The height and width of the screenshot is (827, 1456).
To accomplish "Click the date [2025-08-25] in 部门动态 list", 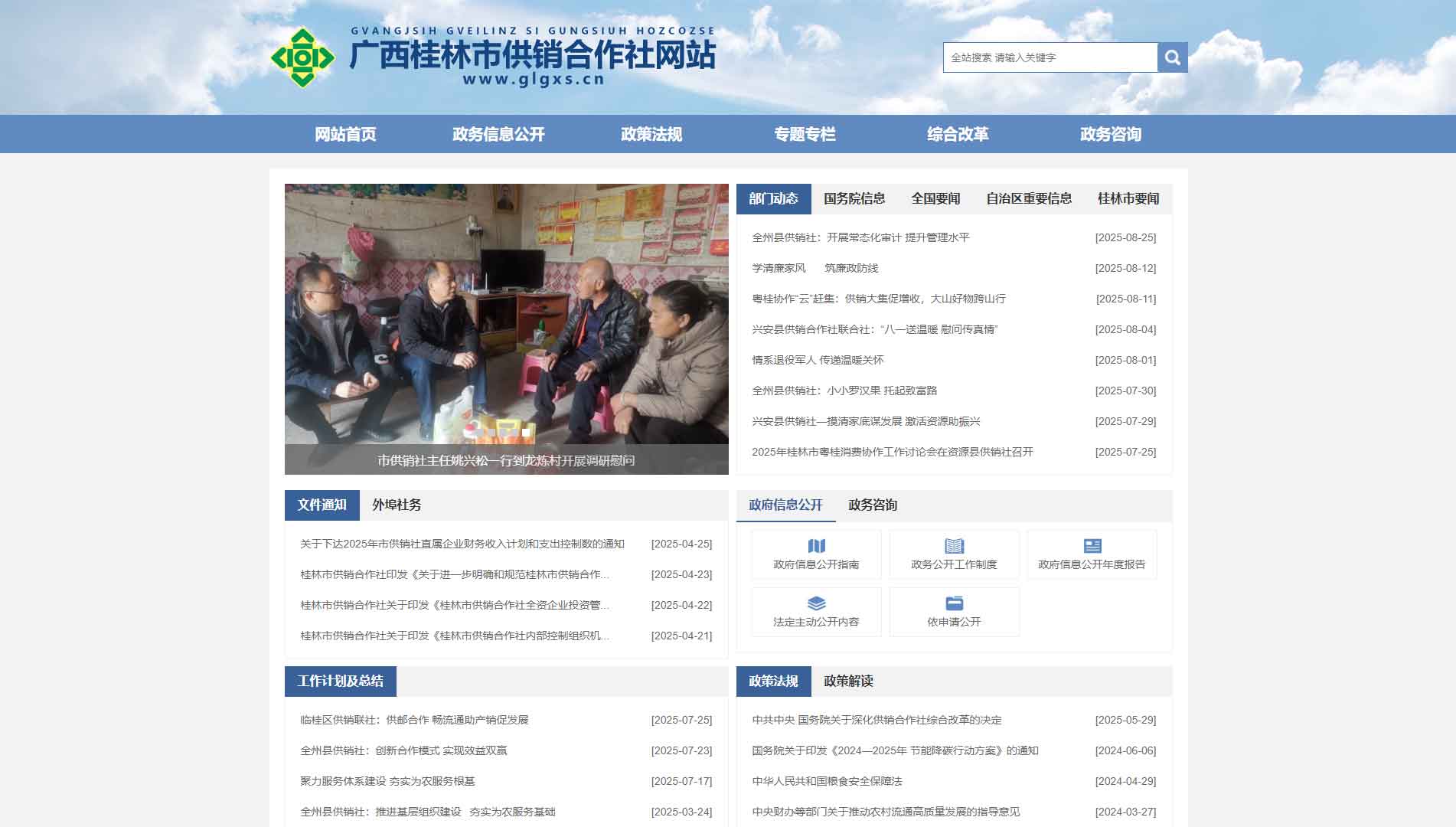I will click(x=1125, y=237).
